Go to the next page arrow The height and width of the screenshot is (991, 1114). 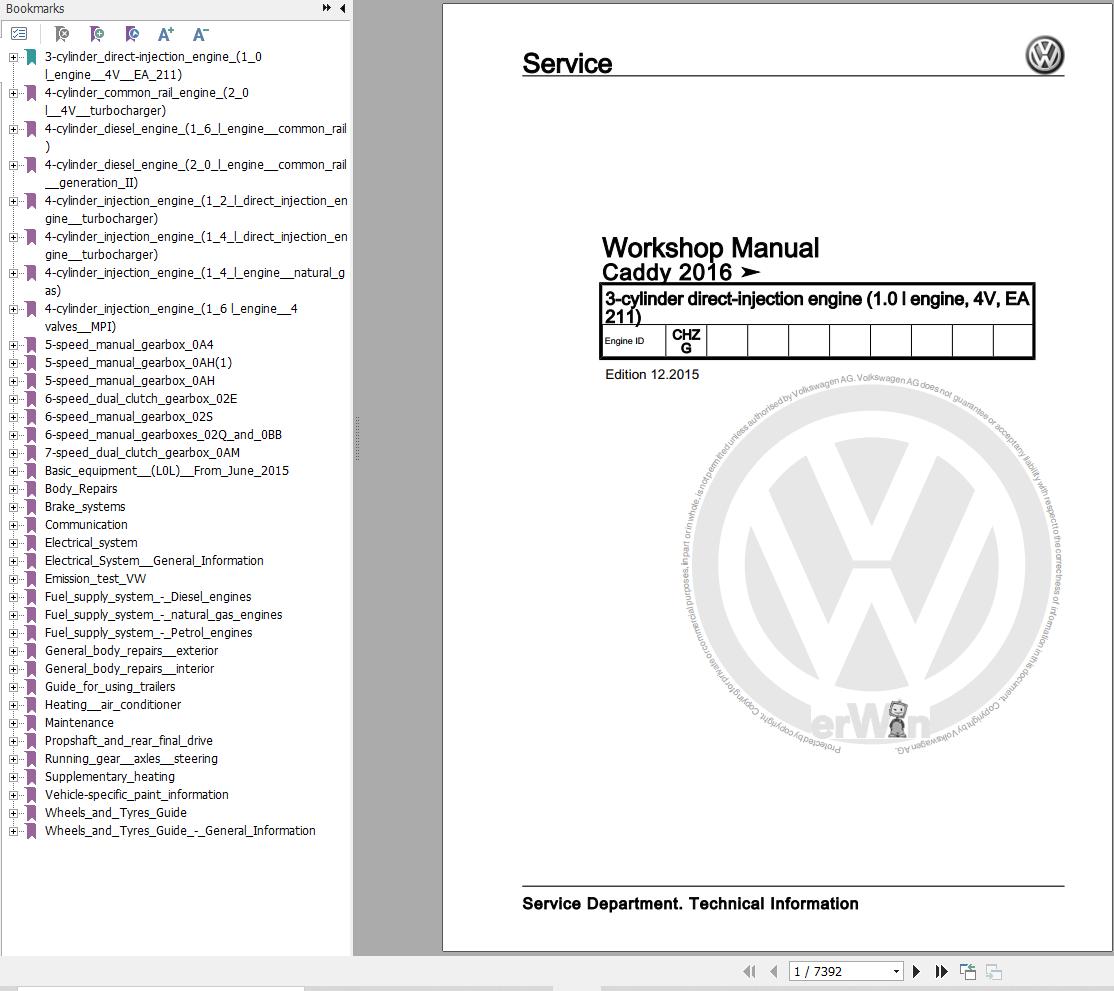tap(916, 971)
